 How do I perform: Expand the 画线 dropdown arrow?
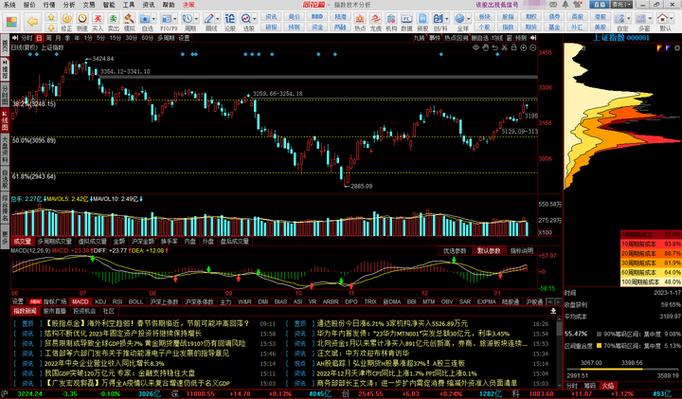click(x=217, y=19)
